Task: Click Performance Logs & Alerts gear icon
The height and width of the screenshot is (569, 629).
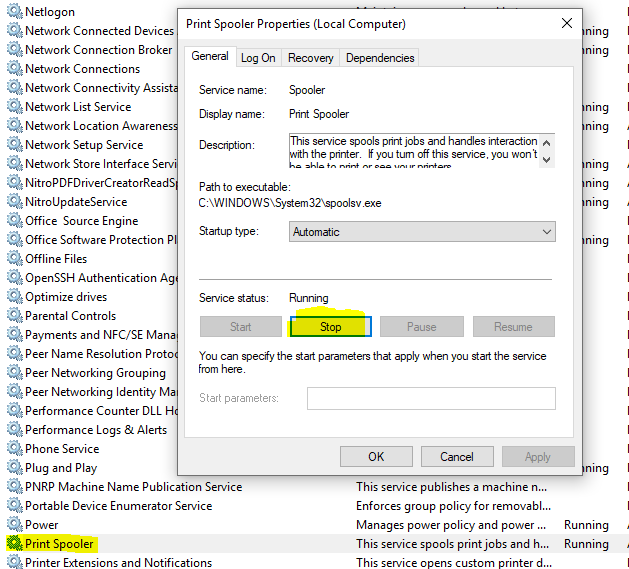Action: pos(14,429)
